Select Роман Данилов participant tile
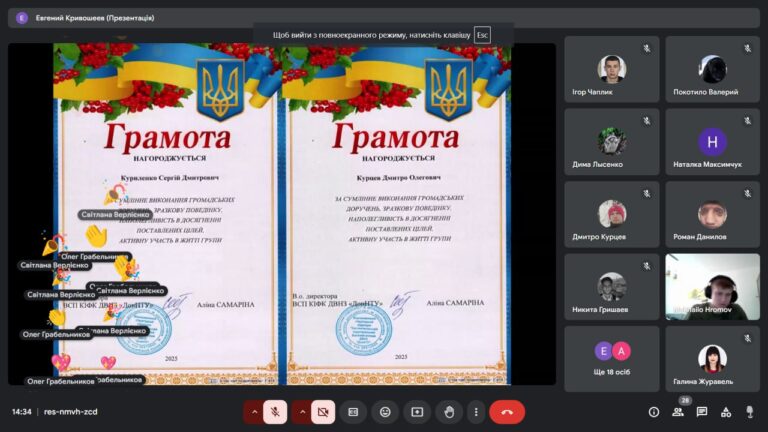Screen dimensions: 768x432 point(712,214)
